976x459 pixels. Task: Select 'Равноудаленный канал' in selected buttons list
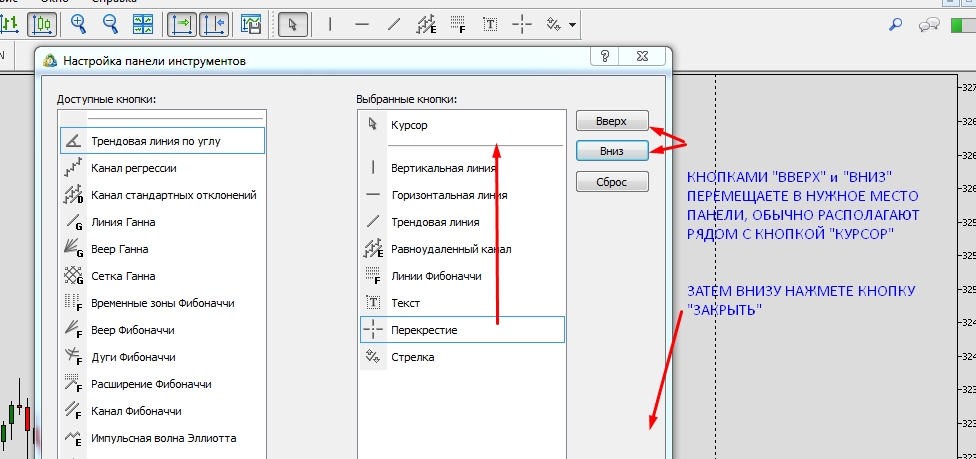coord(462,249)
